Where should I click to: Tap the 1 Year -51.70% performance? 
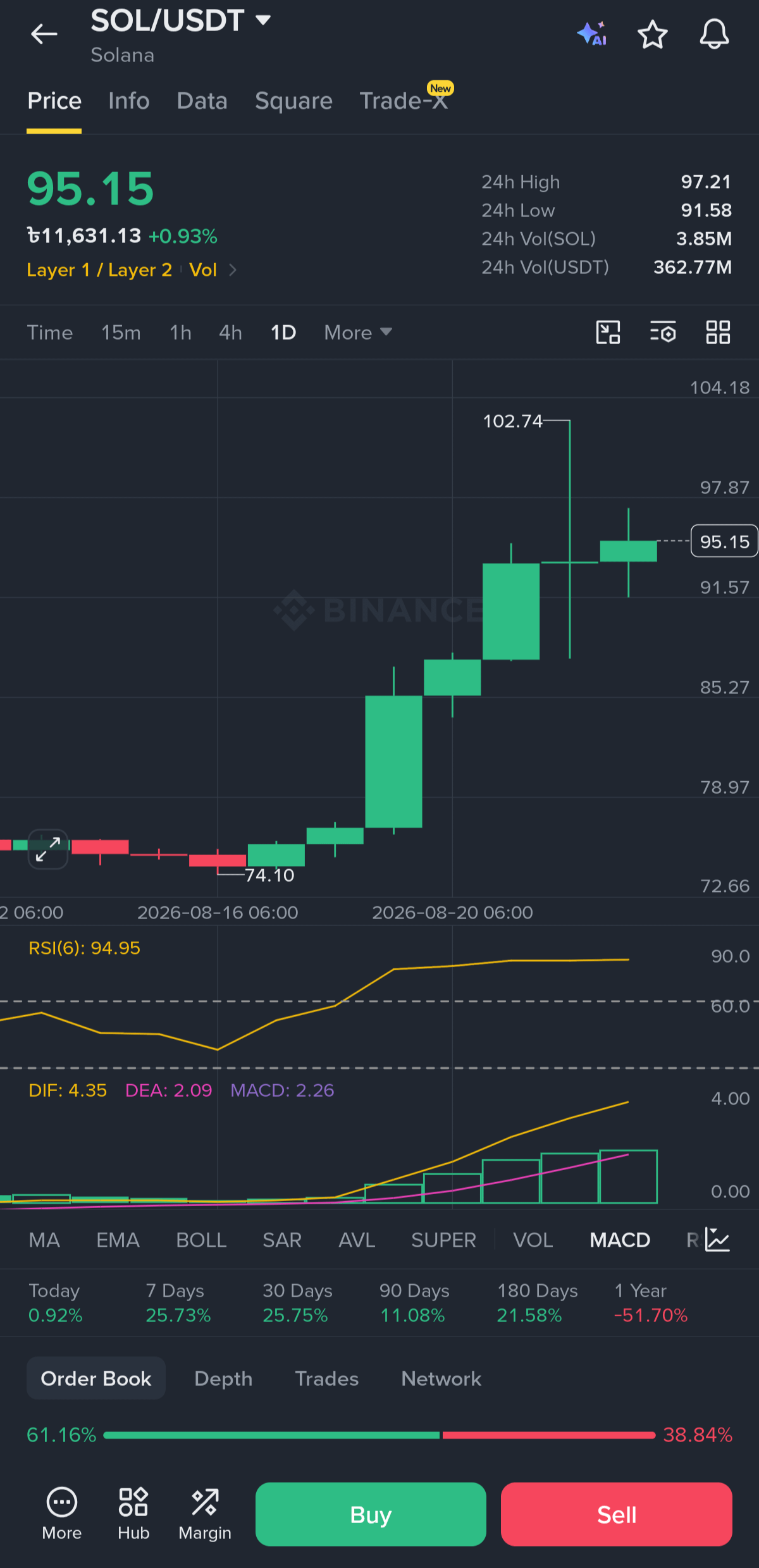[651, 1303]
